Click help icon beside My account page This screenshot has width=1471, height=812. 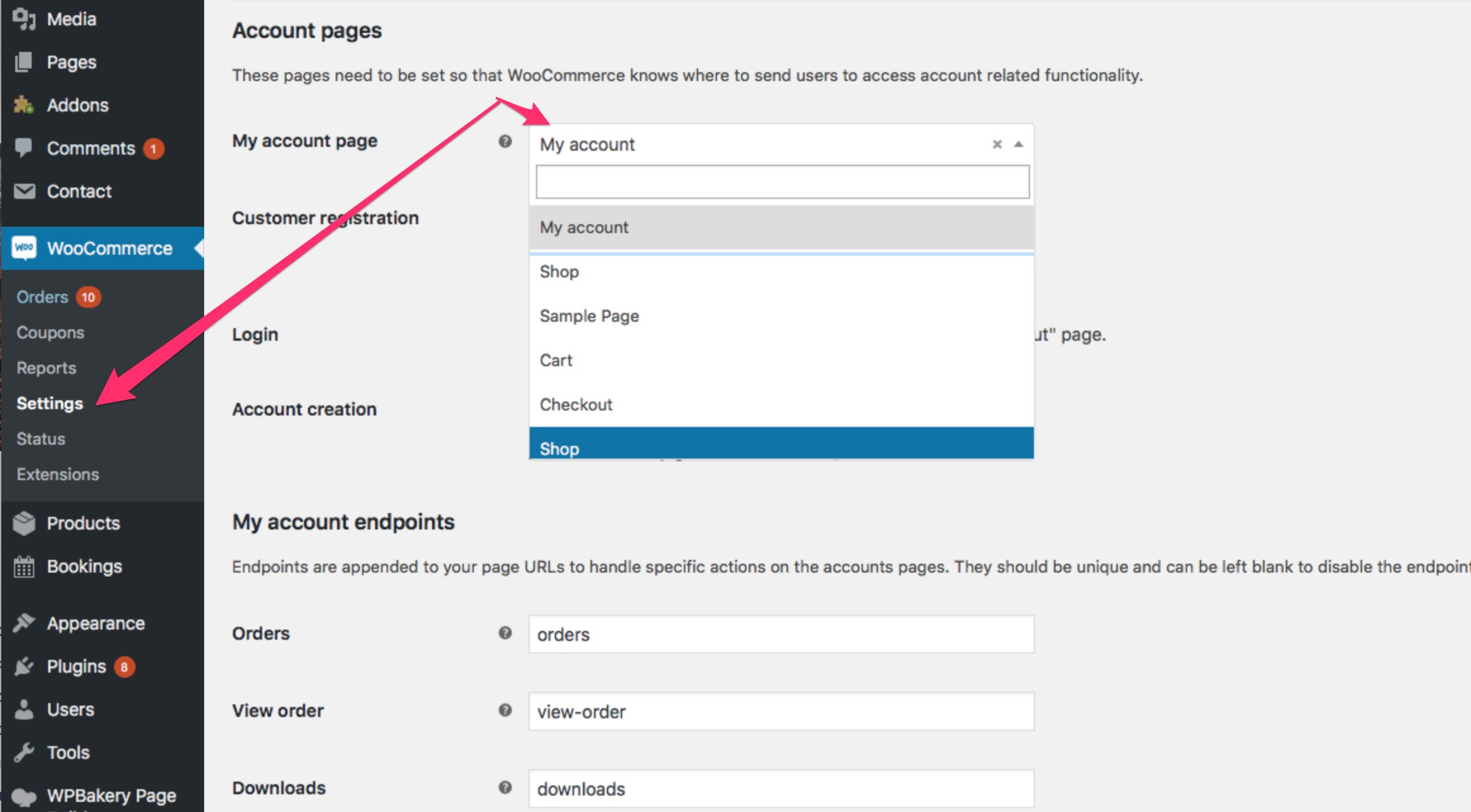[505, 141]
